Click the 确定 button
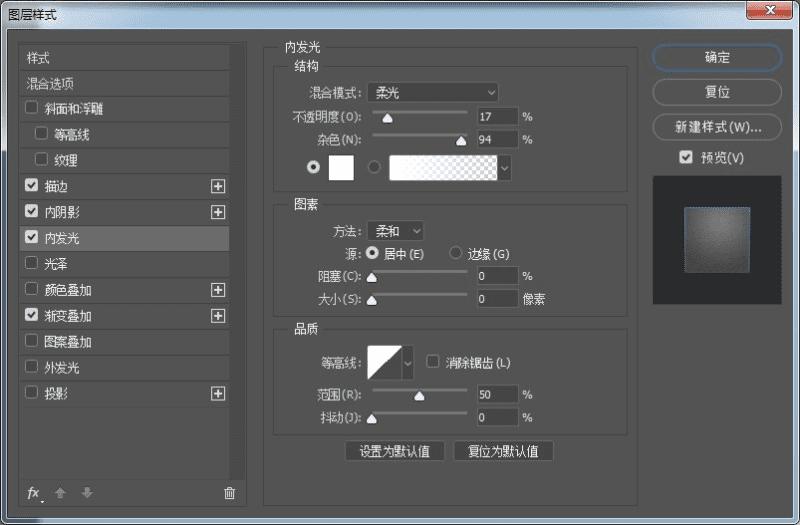 point(717,57)
